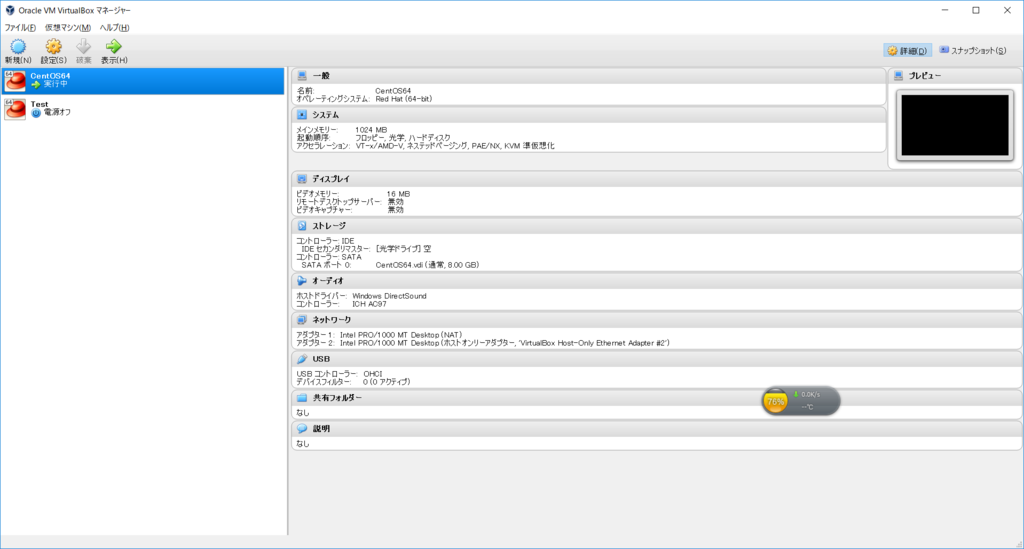Switch to Details (詳細) view button
The width and height of the screenshot is (1024, 549).
coord(907,50)
